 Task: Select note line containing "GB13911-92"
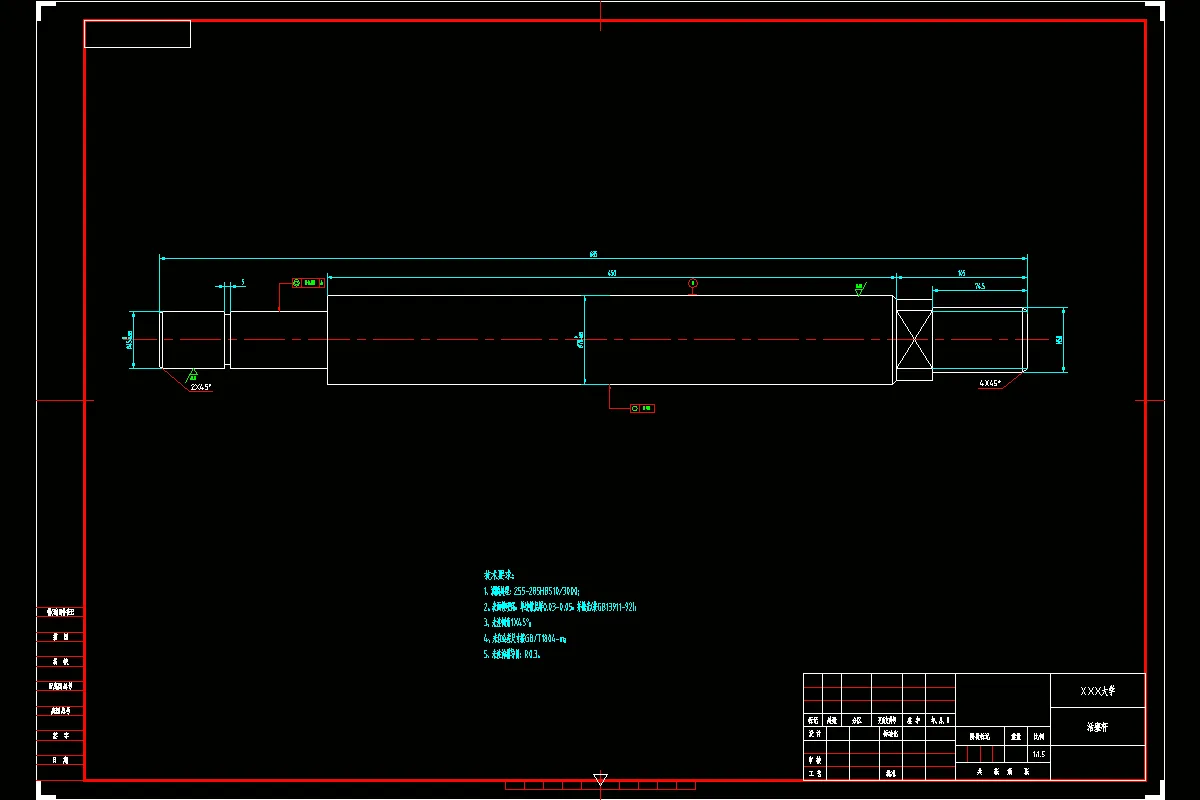pyautogui.click(x=560, y=607)
